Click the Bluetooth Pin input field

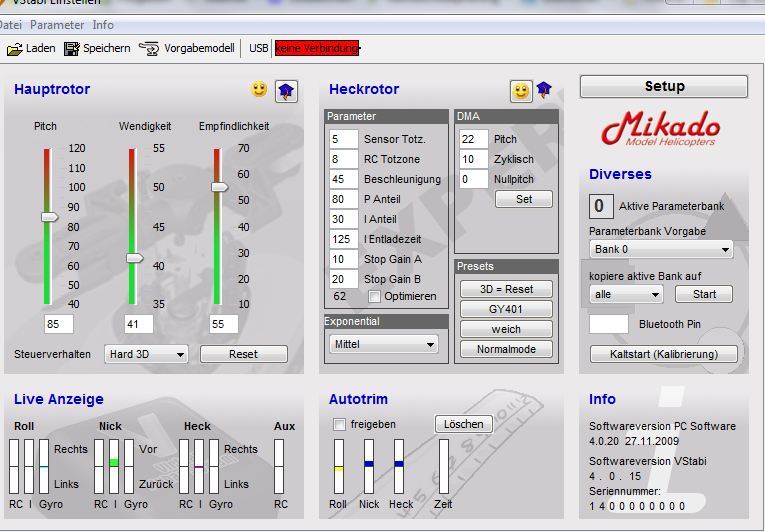click(609, 324)
